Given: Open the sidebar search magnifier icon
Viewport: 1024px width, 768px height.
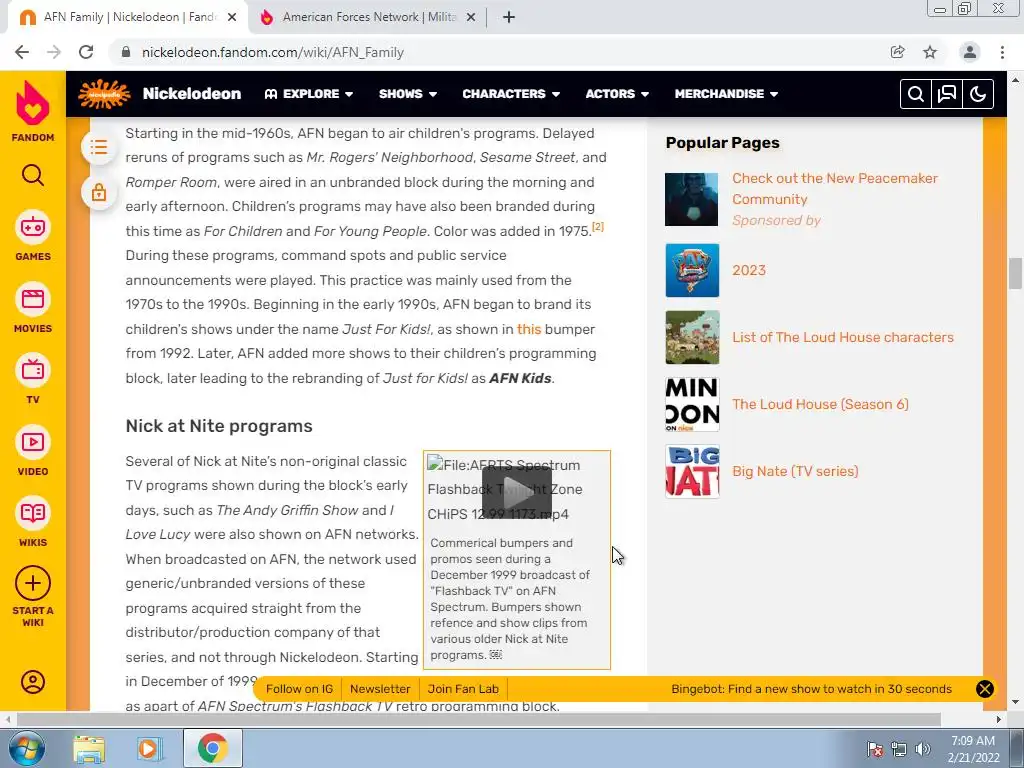Looking at the screenshot, I should pos(33,175).
